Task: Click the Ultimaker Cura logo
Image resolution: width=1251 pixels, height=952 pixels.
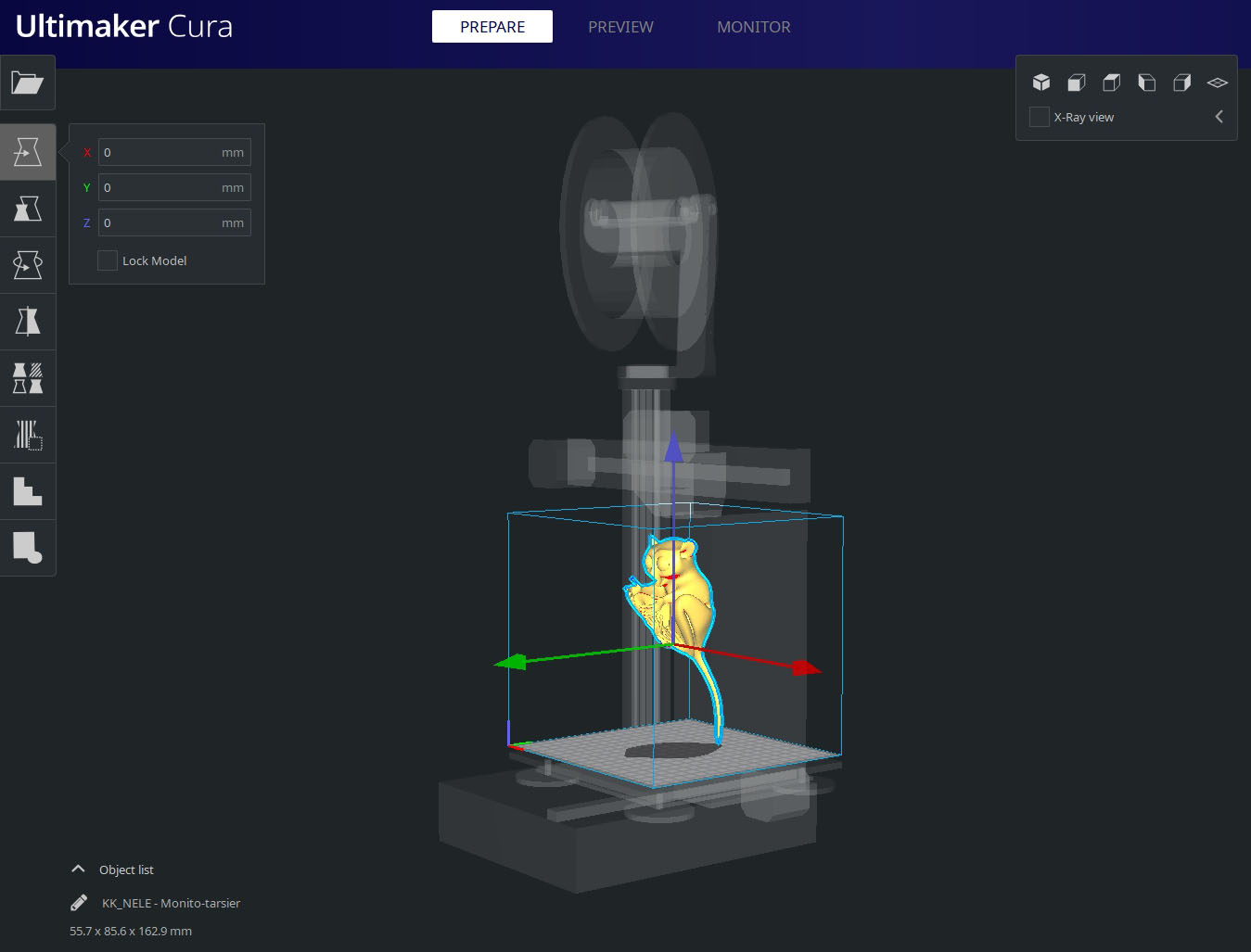Action: coord(124,26)
